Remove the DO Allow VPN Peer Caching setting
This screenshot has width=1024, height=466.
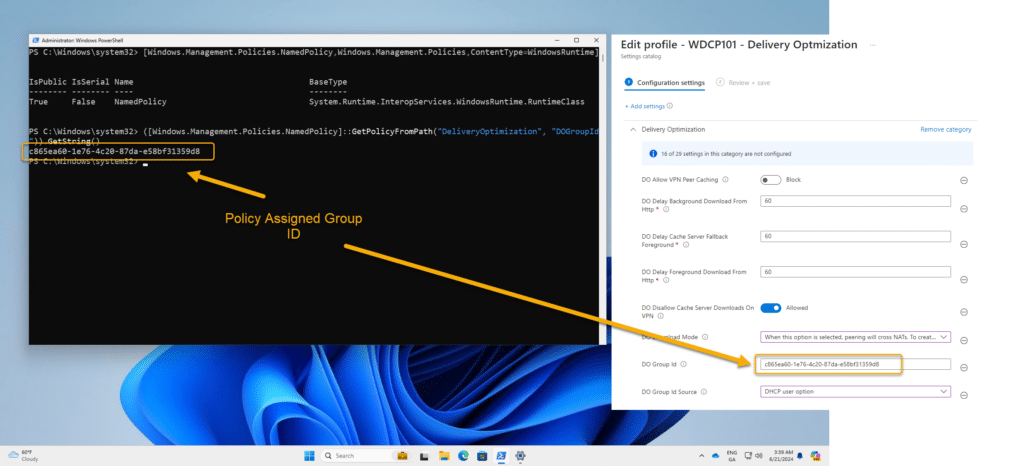pos(963,180)
